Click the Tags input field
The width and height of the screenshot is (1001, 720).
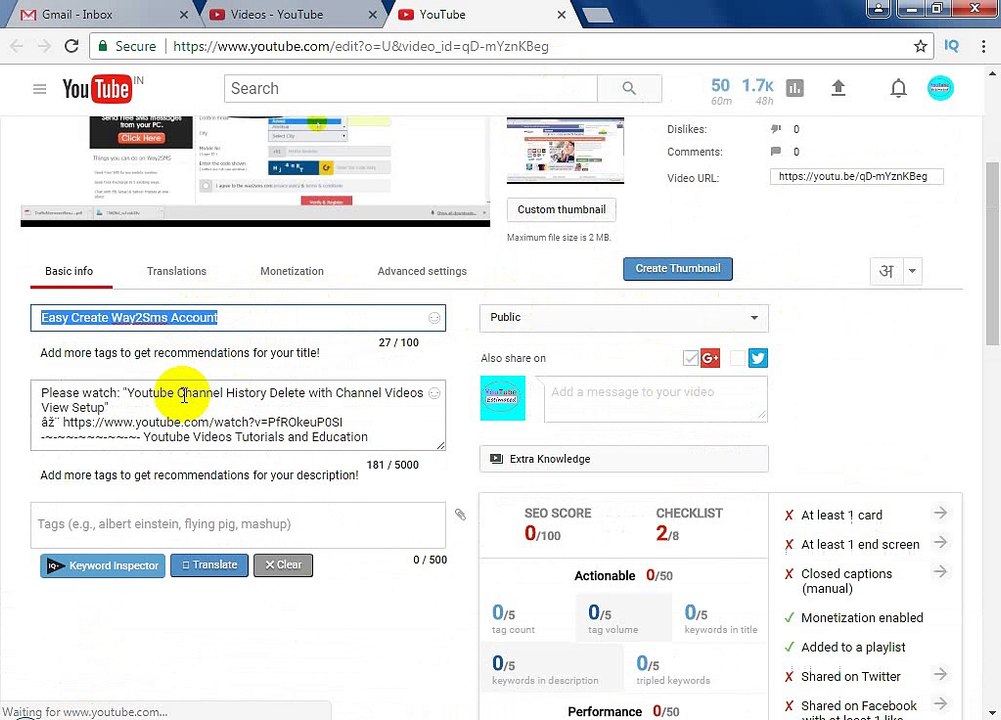click(238, 525)
